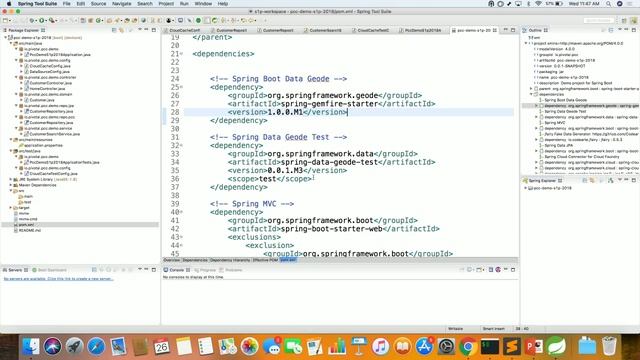Click green Run button in toolbar
Viewport: 640px width, 360px height.
42,20
